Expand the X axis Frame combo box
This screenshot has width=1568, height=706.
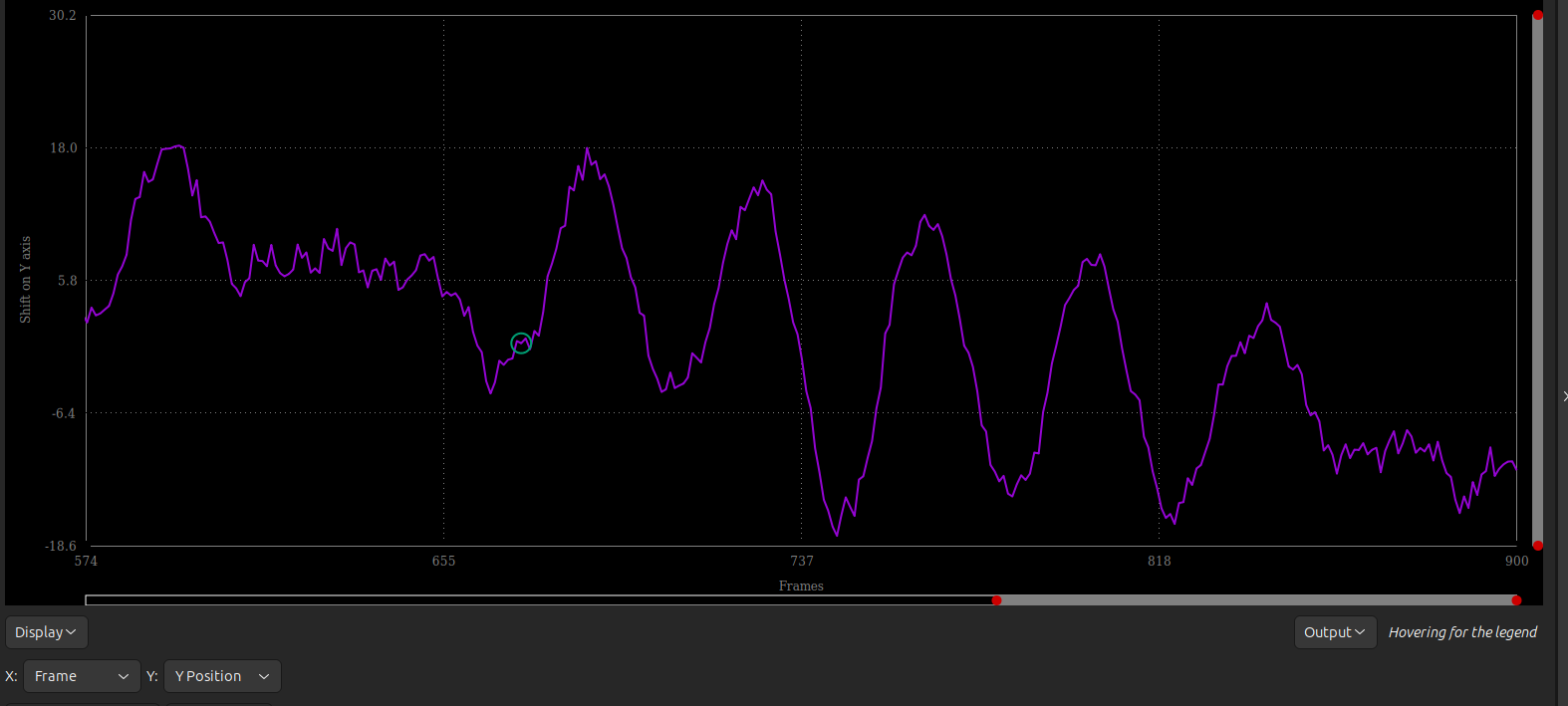(x=82, y=676)
